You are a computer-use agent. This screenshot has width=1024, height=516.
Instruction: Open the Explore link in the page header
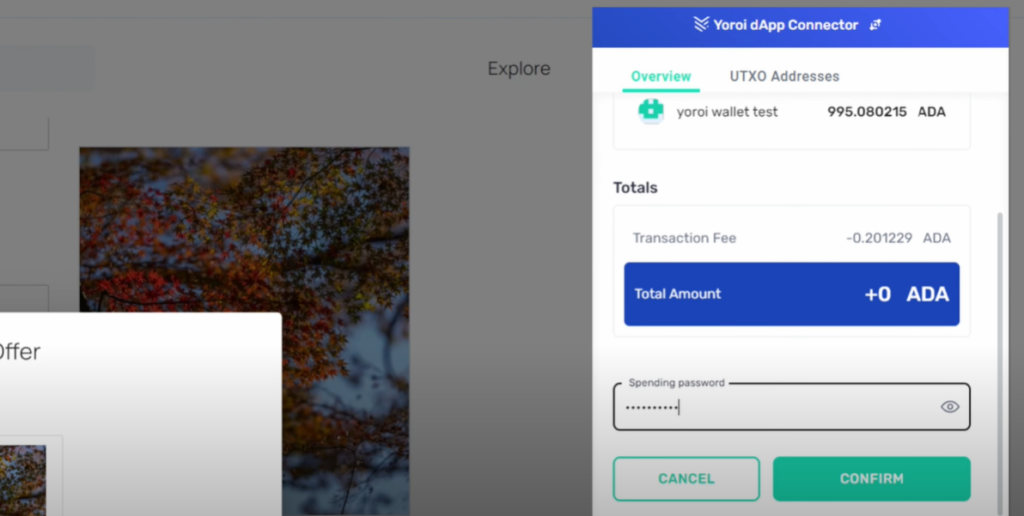pos(519,69)
